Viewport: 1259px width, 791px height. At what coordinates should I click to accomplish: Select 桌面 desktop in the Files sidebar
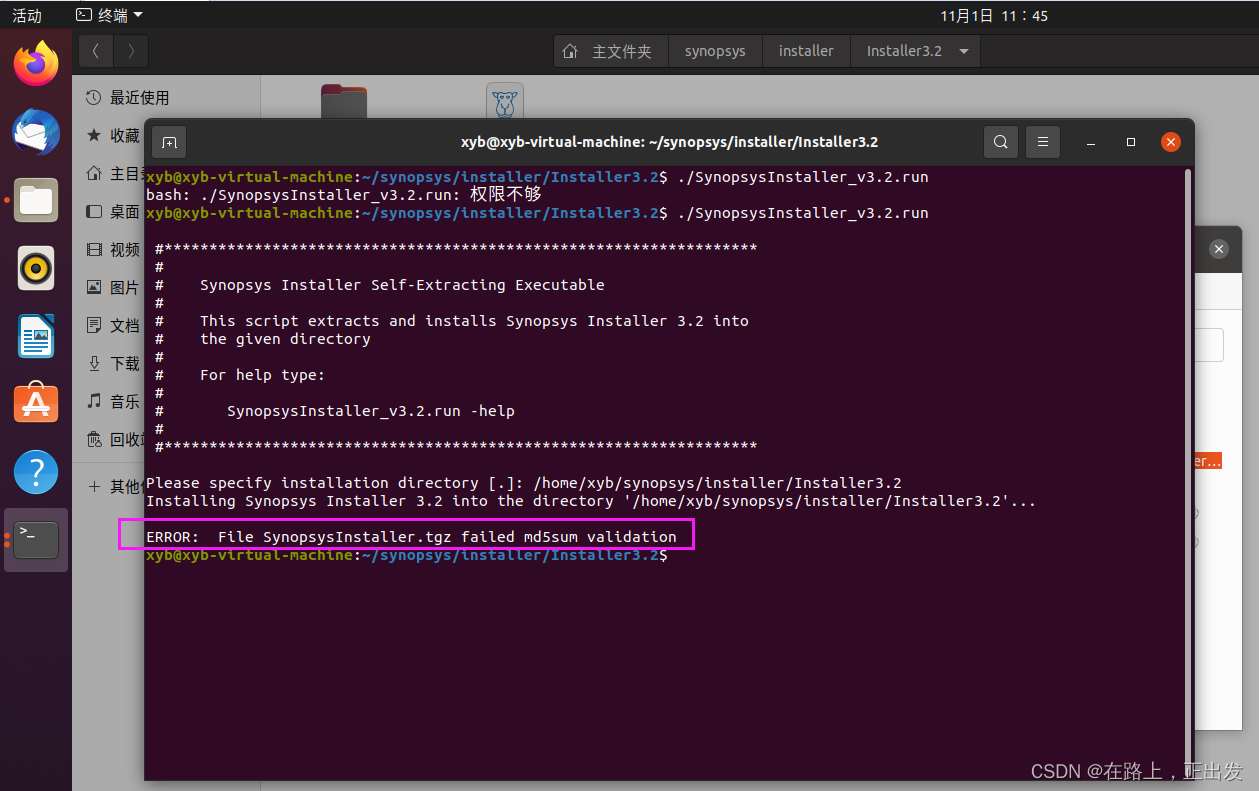(x=114, y=211)
